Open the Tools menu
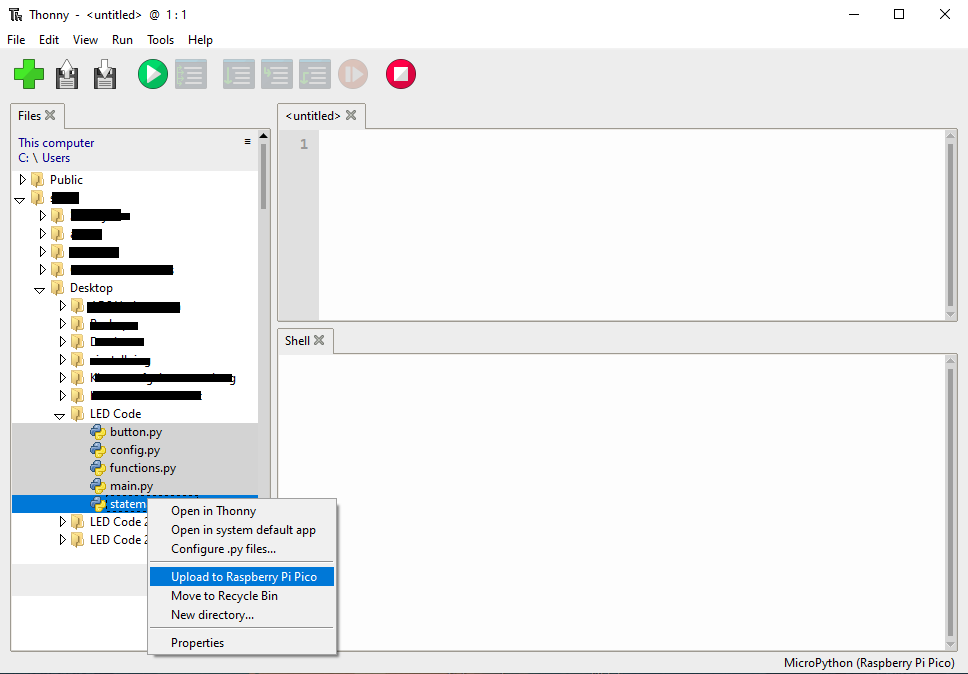Viewport: 968px width, 674px height. pos(160,40)
